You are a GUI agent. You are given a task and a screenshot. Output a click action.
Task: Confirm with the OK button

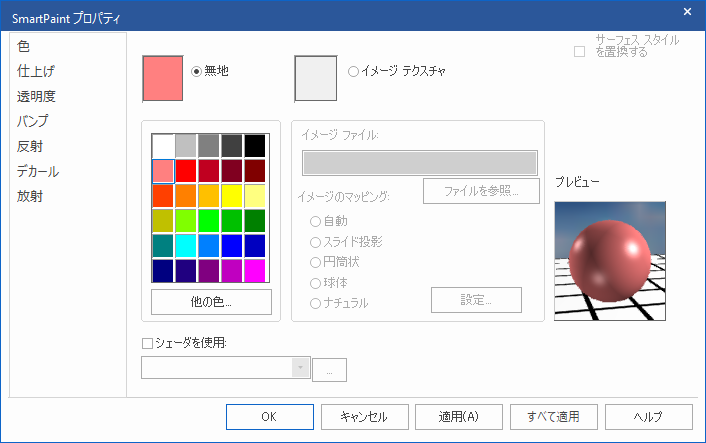[270, 417]
